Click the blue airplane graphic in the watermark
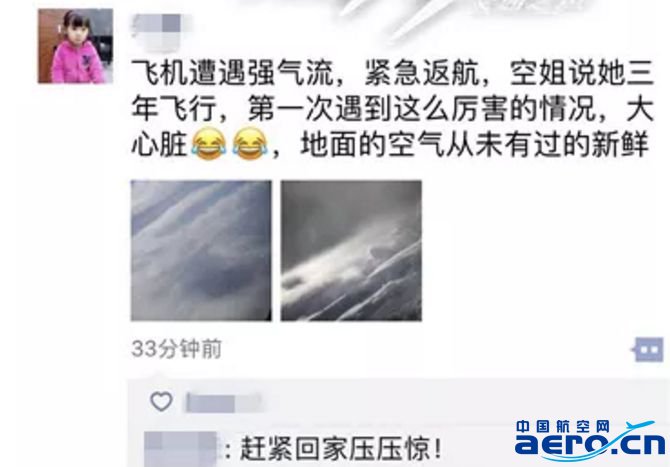The image size is (670, 467). (639, 426)
